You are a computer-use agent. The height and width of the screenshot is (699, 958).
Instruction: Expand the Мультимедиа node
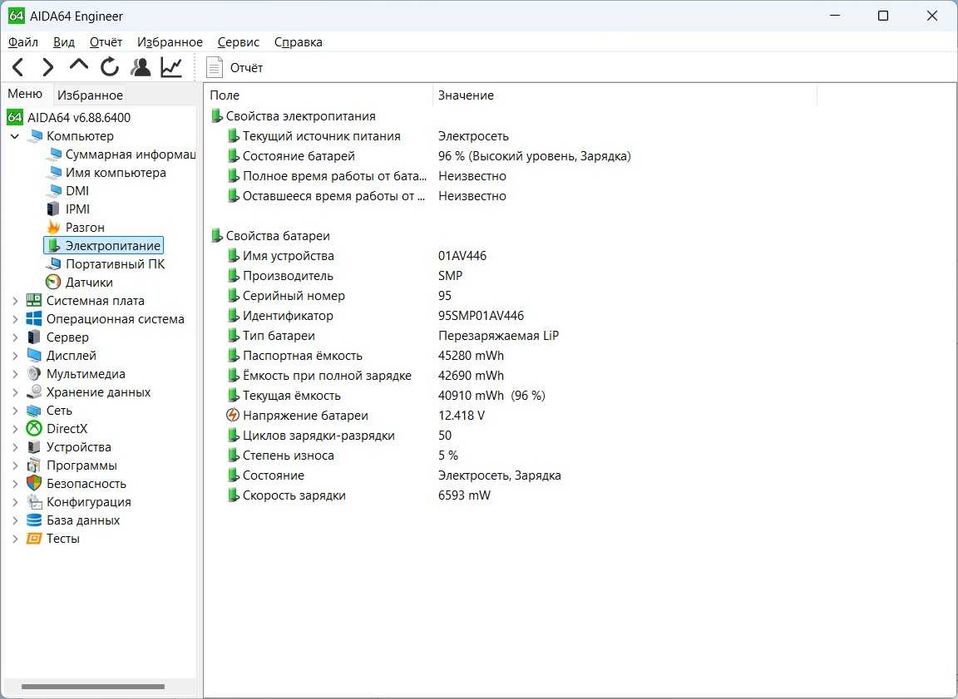click(x=15, y=374)
